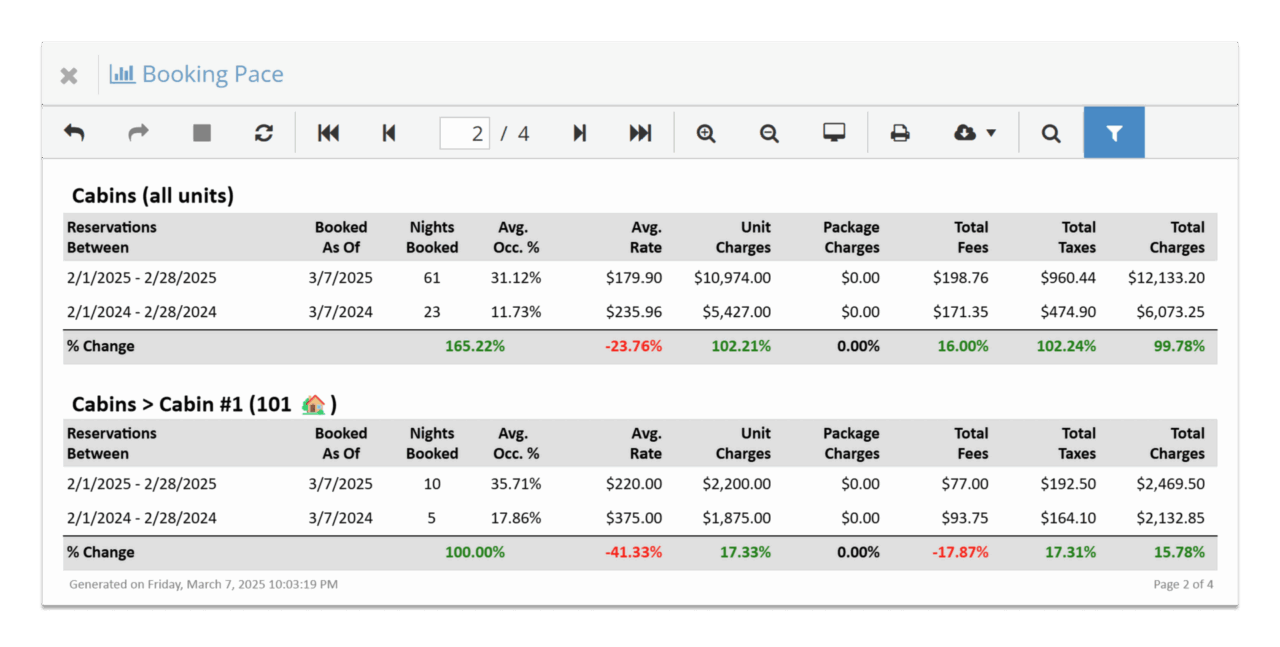Click the cloud export icon
Viewport: 1280px width, 647px height.
click(x=966, y=132)
